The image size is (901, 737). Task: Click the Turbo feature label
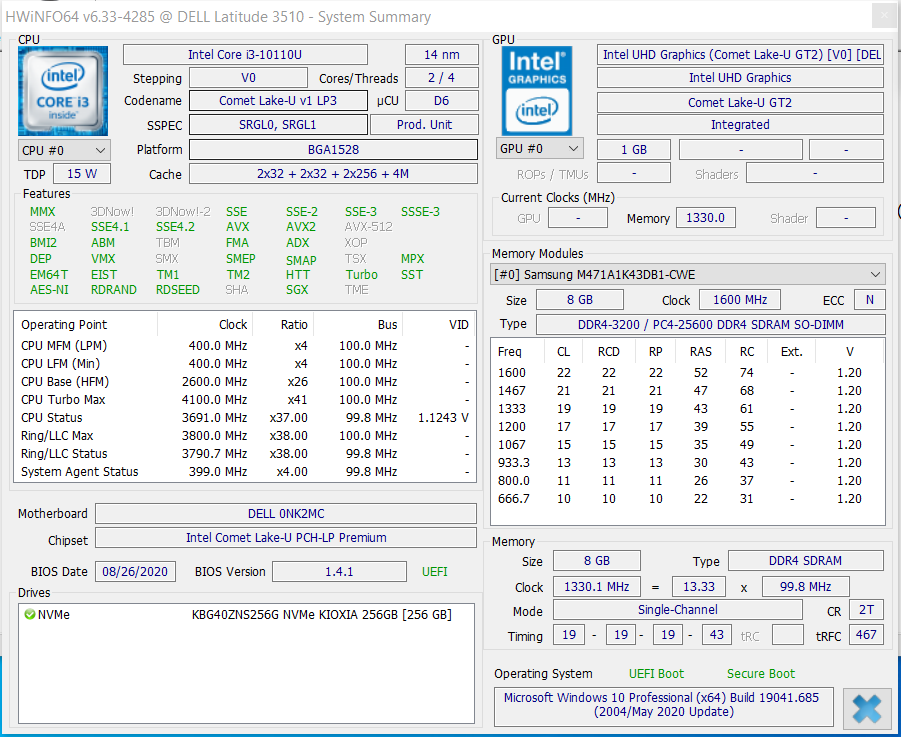click(361, 275)
